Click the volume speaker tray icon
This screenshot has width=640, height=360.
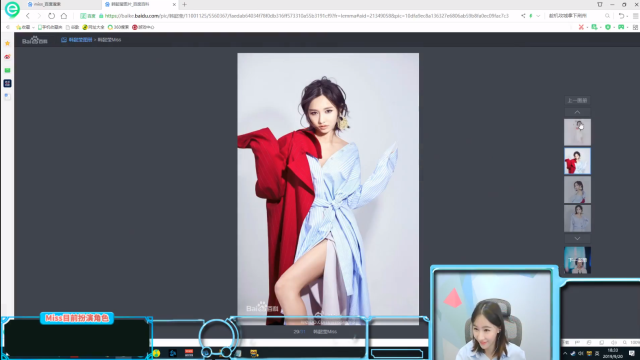580,353
